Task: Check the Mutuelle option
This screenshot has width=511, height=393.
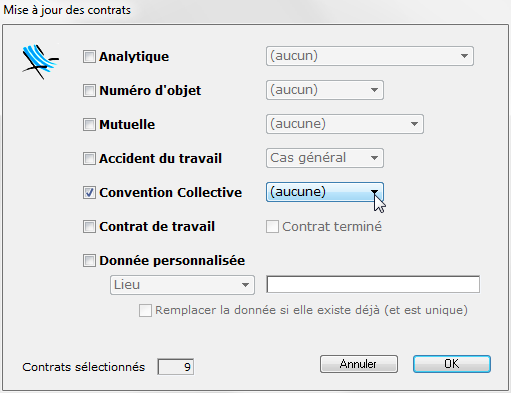Action: pos(89,124)
